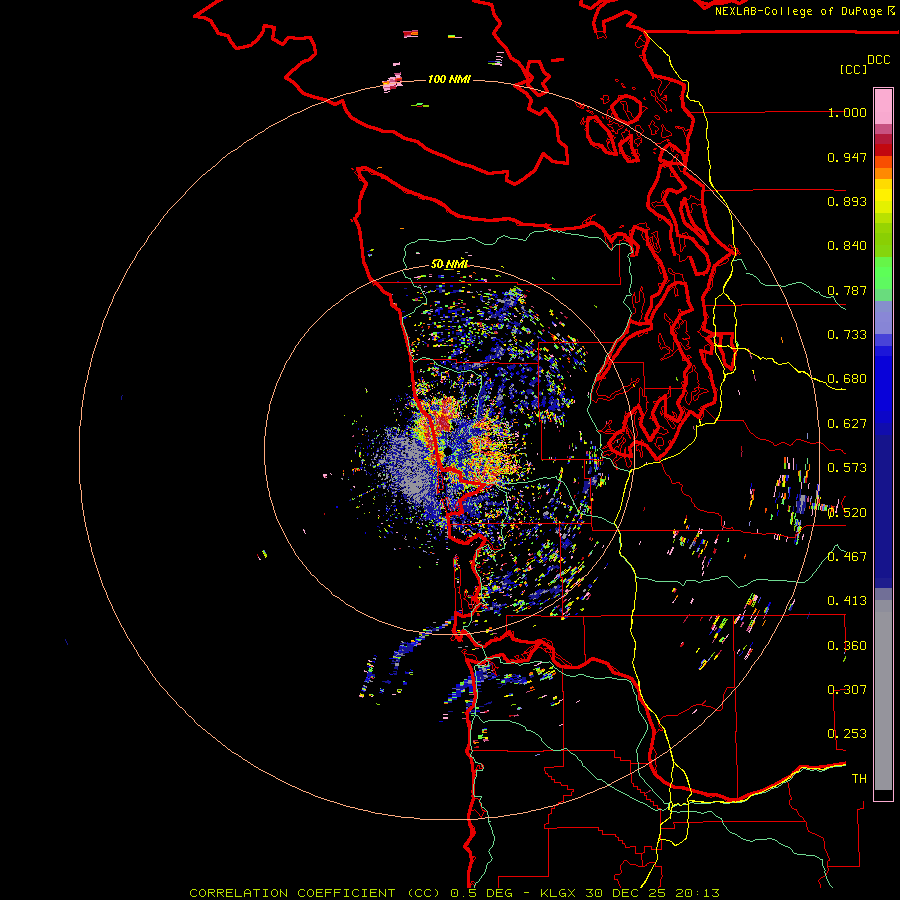The height and width of the screenshot is (900, 900).
Task: Click the 0.733 scale value
Action: pos(847,335)
